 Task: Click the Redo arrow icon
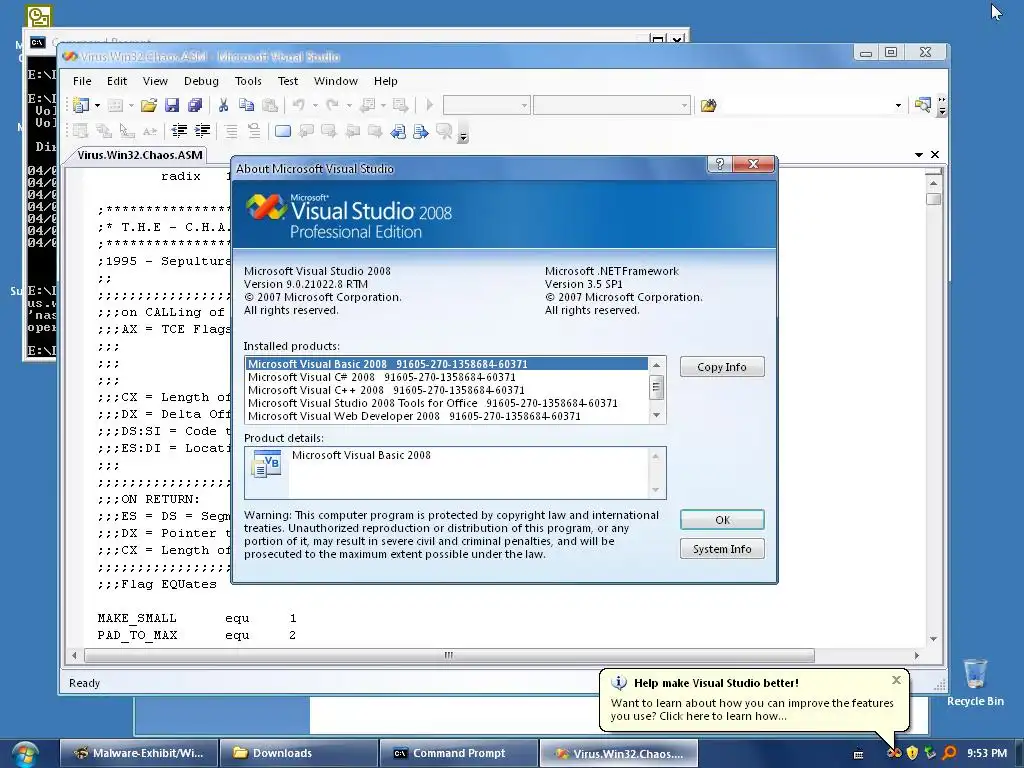click(333, 105)
